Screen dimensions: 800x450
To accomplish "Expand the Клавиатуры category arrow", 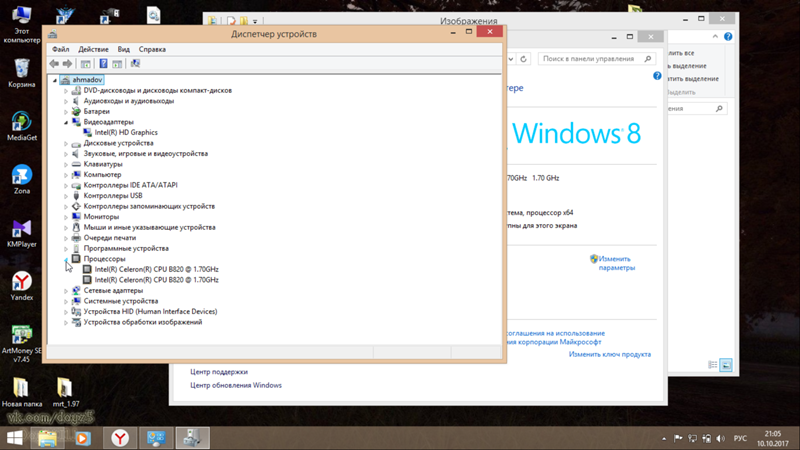I will click(x=66, y=164).
